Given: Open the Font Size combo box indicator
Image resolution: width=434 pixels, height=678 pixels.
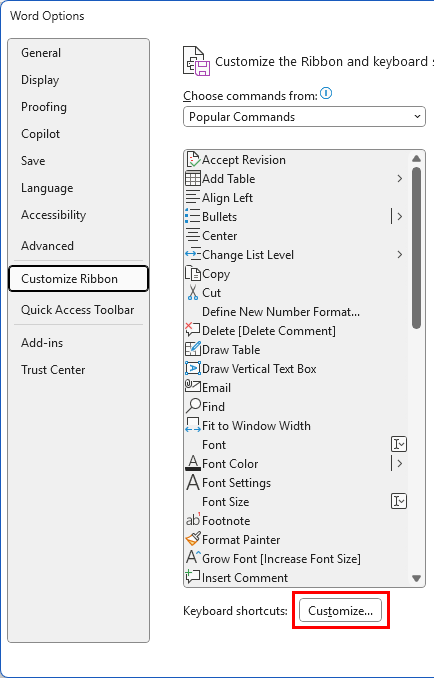Looking at the screenshot, I should click(x=399, y=502).
